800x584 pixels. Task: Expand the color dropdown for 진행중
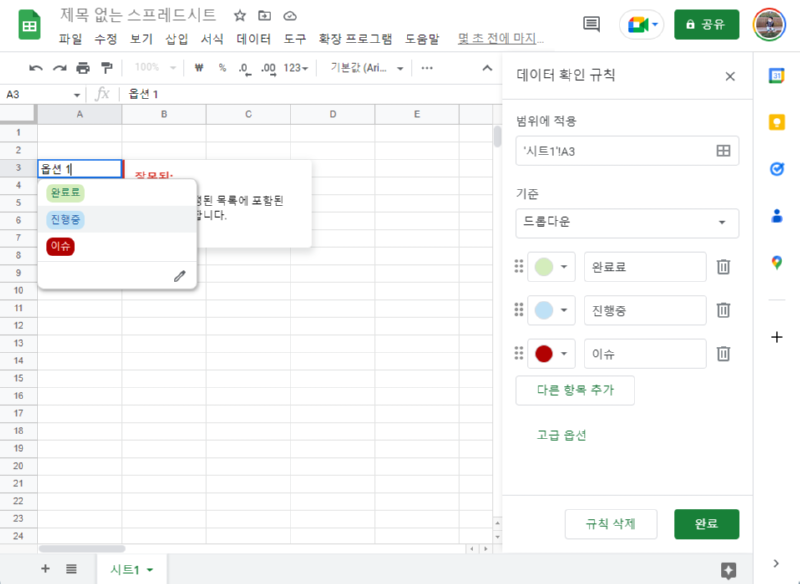552,310
